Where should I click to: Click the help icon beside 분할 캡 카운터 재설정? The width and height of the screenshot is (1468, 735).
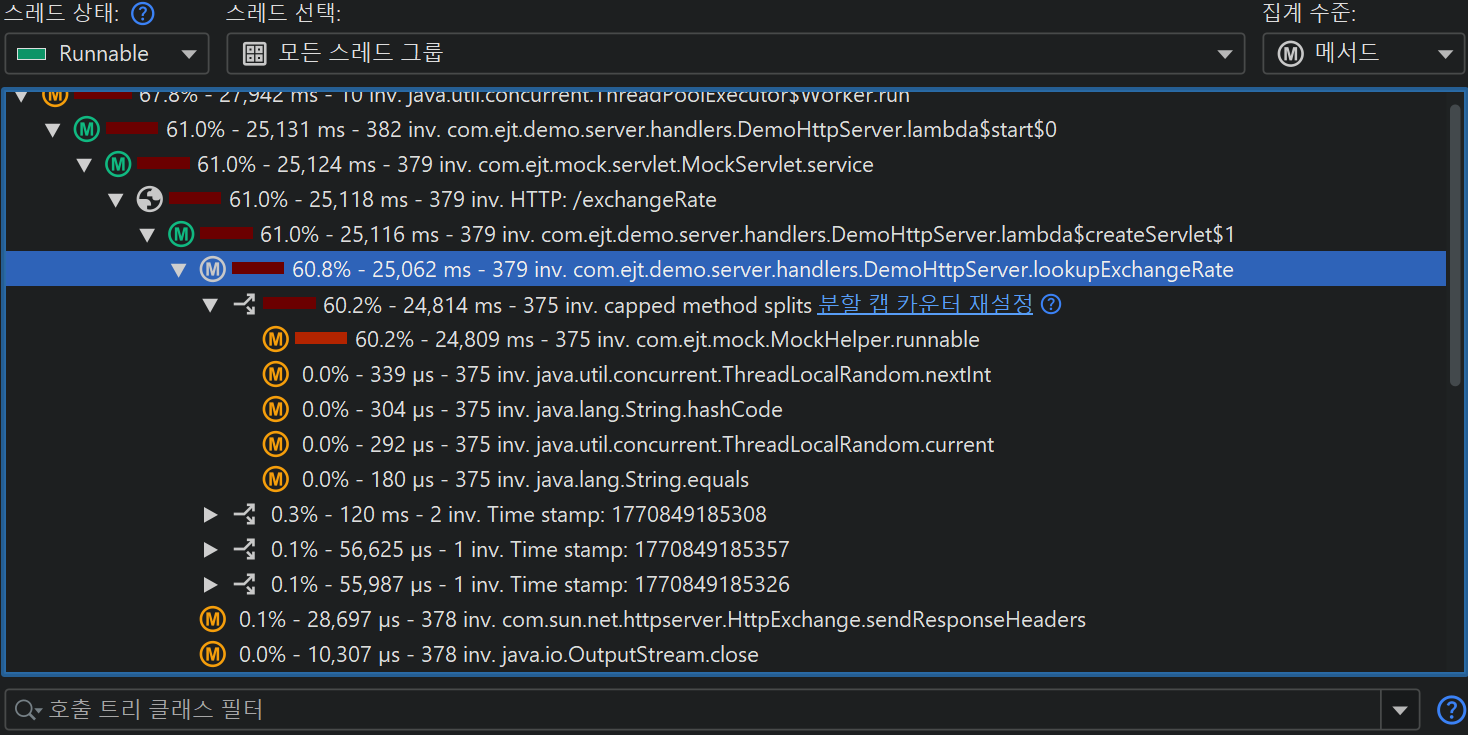(x=1050, y=305)
